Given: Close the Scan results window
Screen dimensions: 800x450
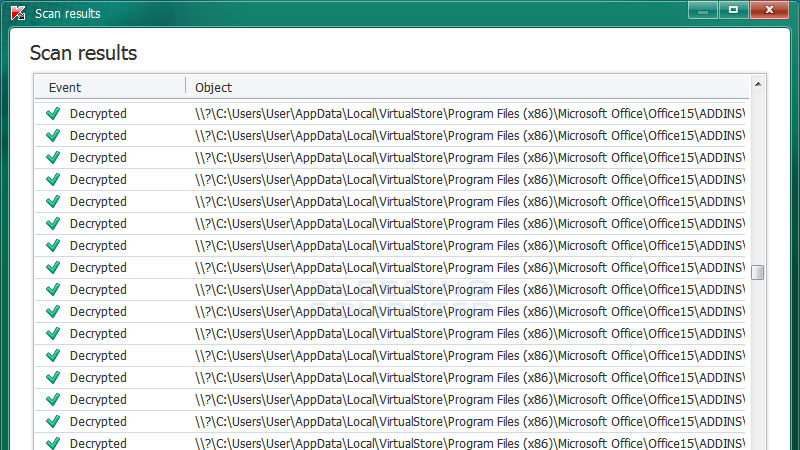Looking at the screenshot, I should tap(769, 10).
